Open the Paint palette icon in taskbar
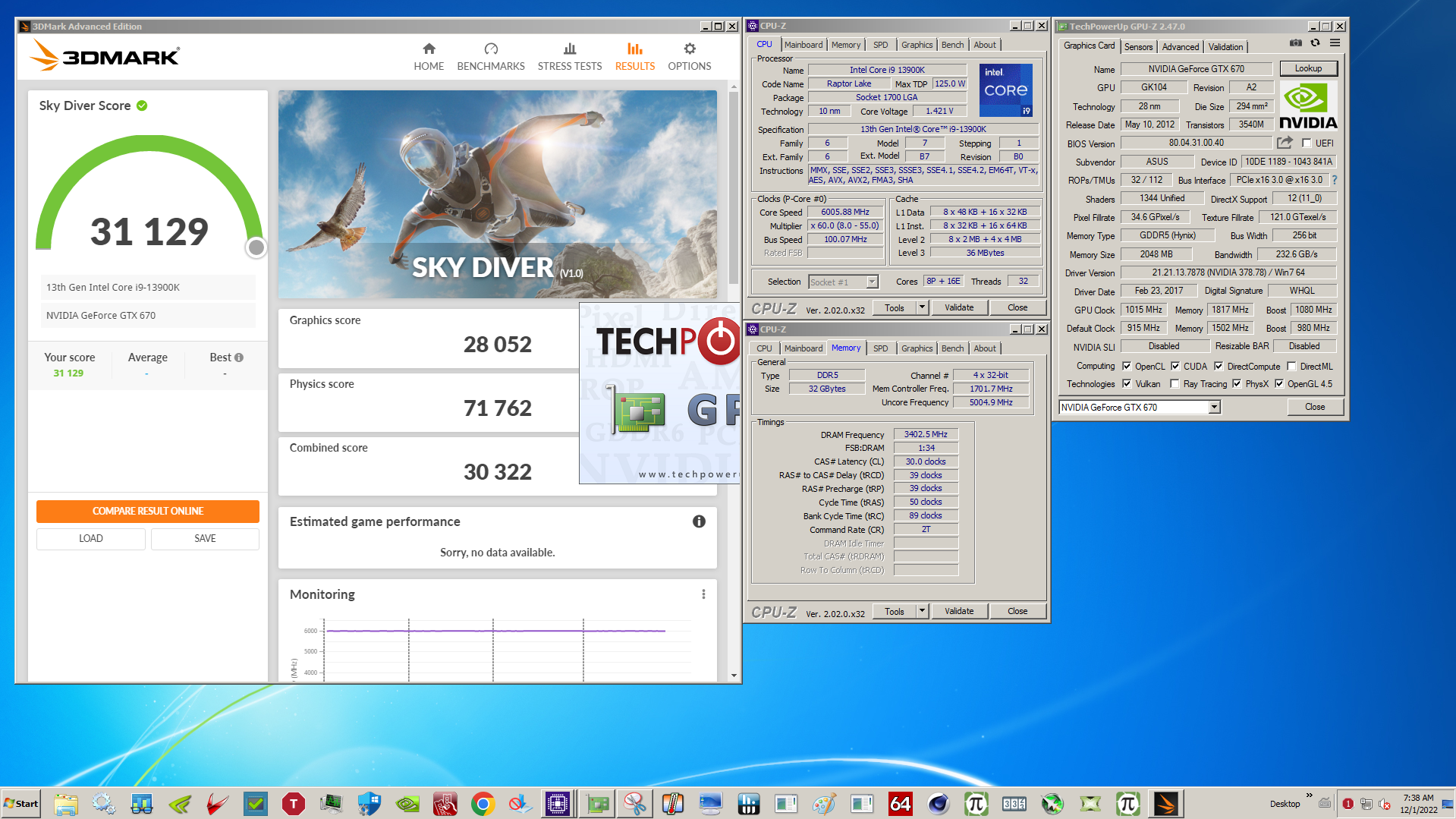 click(824, 804)
